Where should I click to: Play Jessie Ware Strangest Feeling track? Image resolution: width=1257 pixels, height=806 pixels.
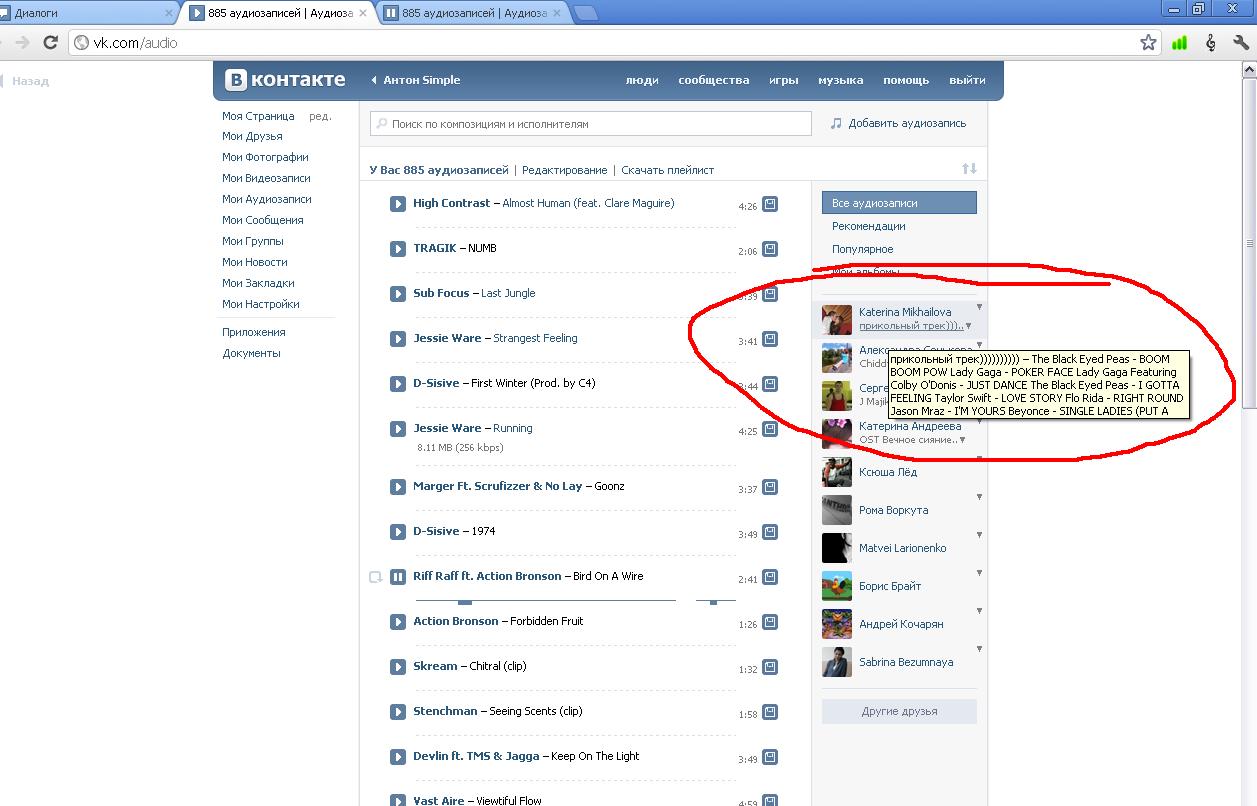[398, 339]
